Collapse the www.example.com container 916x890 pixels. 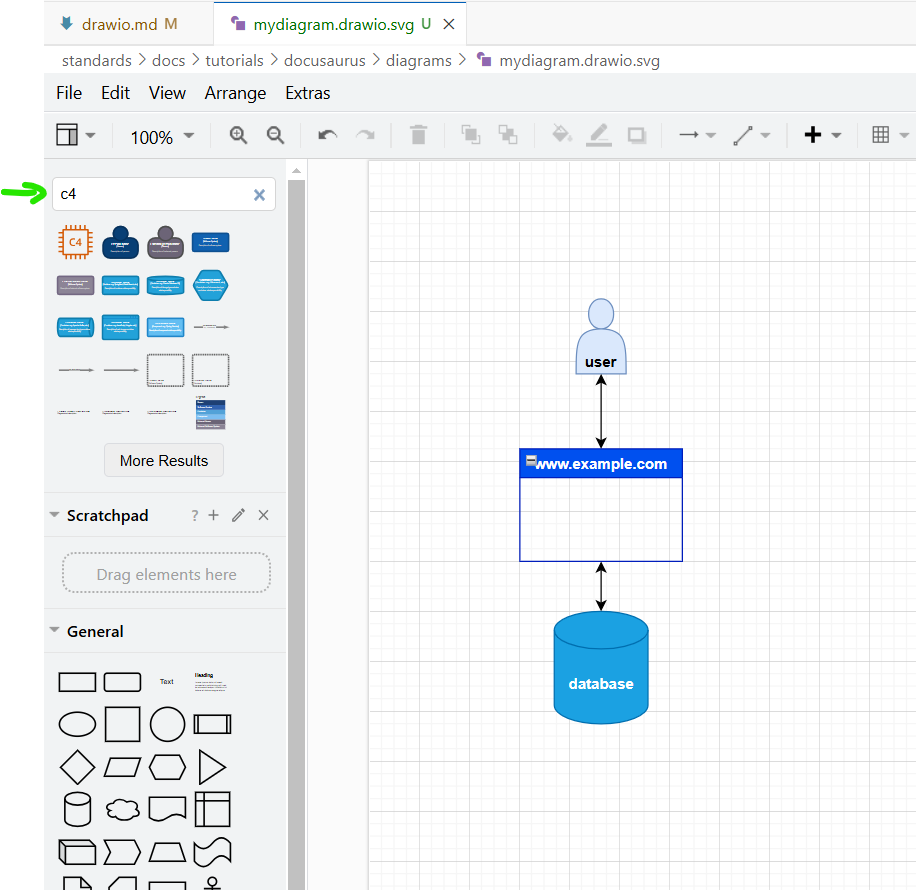pyautogui.click(x=530, y=460)
